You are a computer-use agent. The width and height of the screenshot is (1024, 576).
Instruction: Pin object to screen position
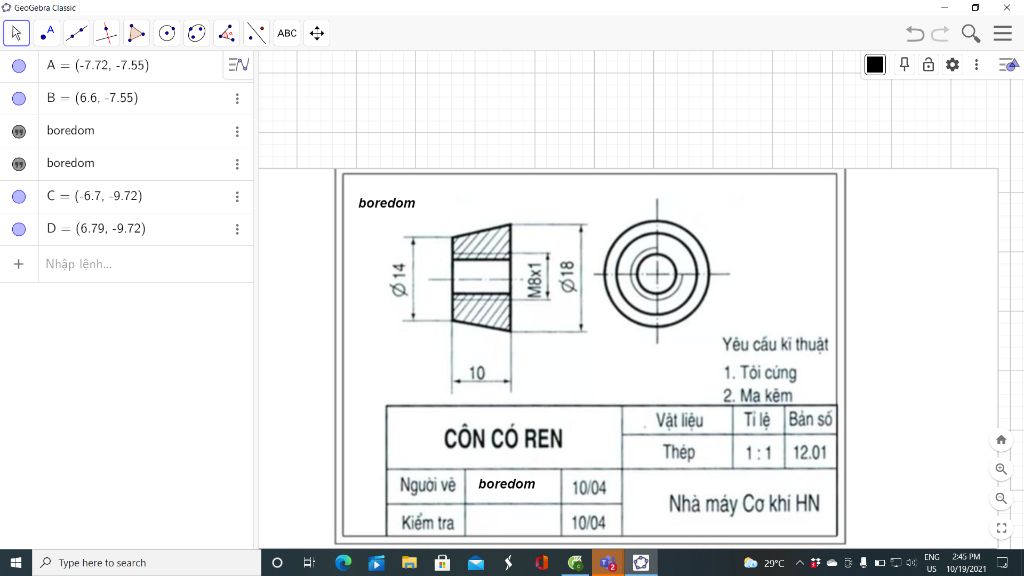pos(904,65)
